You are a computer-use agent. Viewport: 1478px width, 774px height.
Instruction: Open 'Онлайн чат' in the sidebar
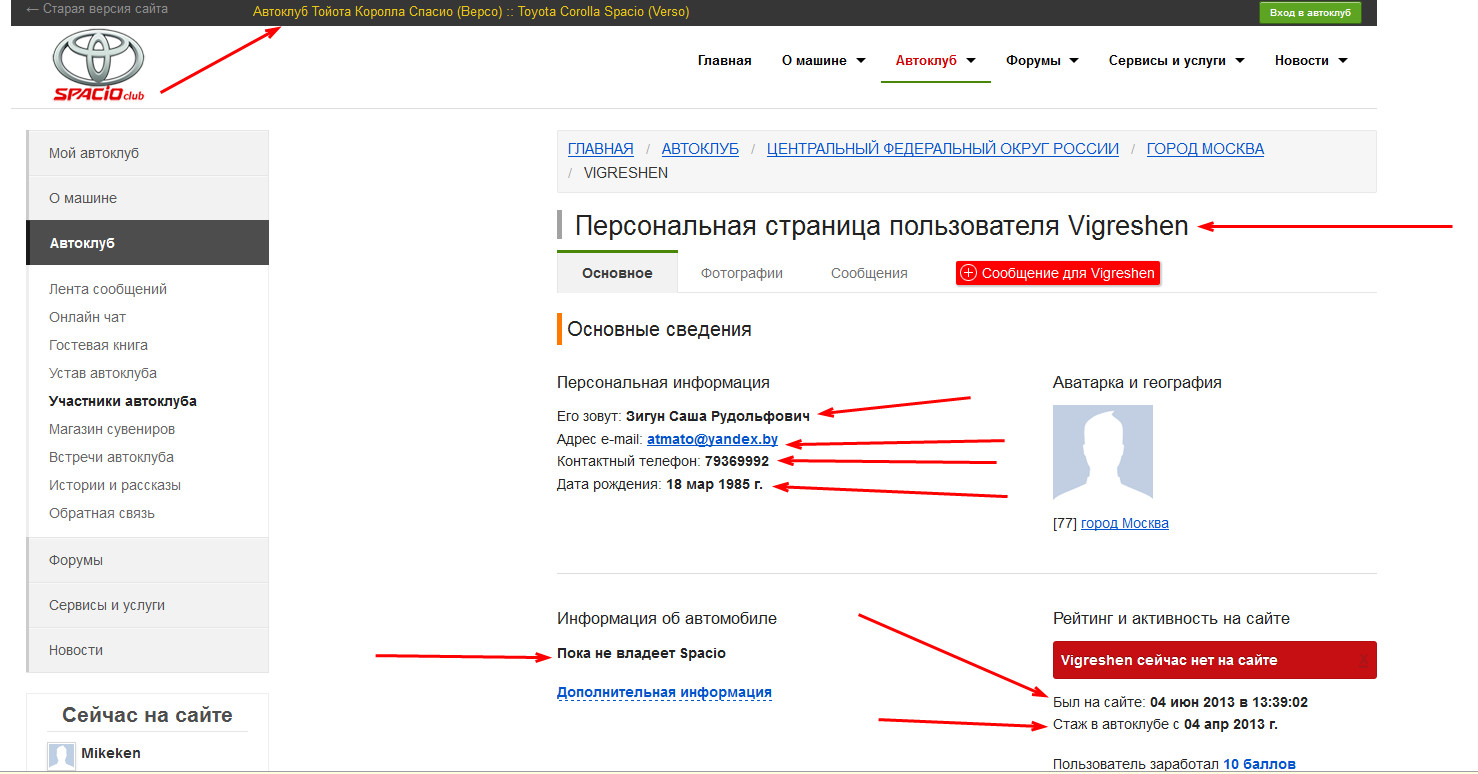point(87,317)
